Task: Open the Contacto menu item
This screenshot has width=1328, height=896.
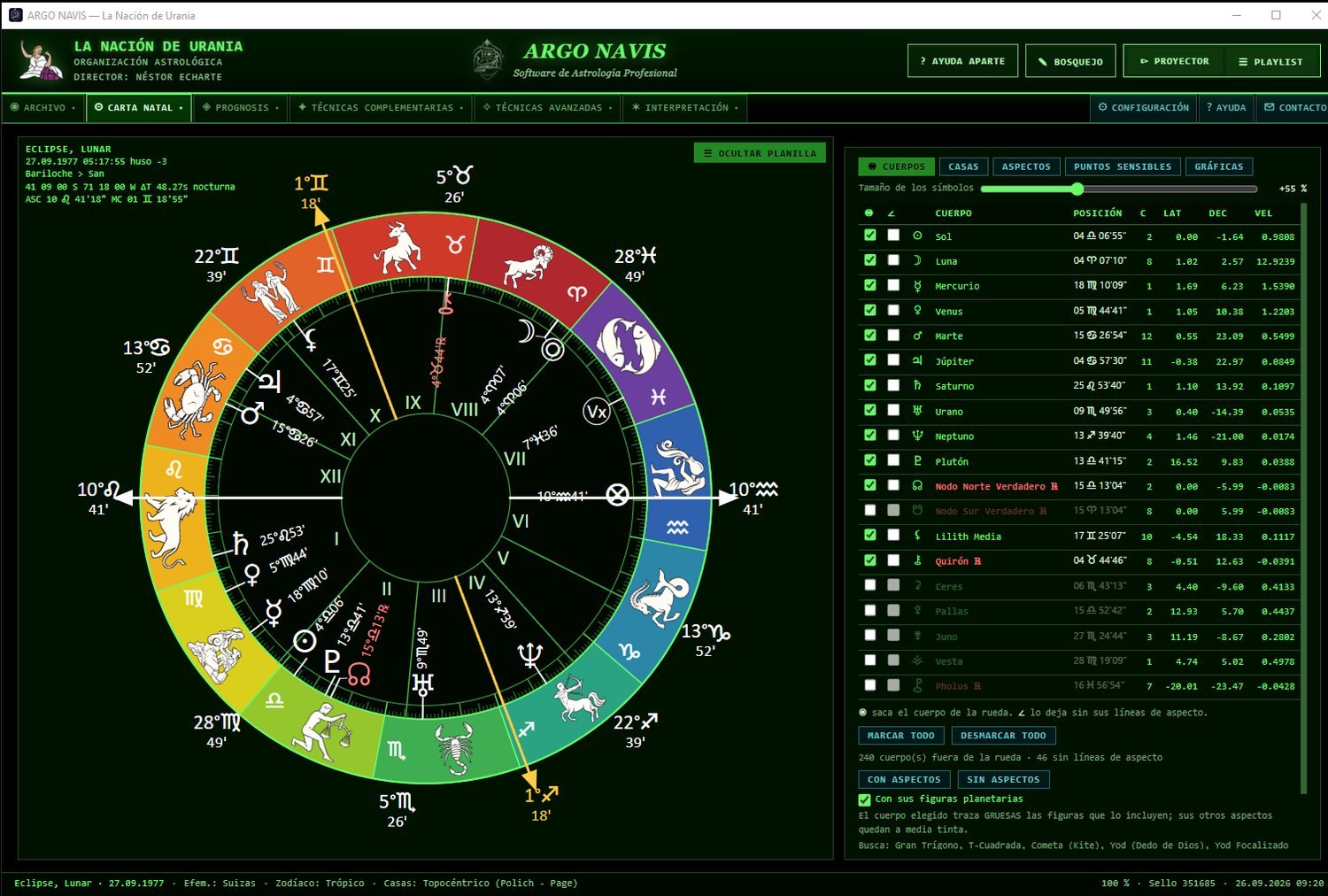Action: [1293, 108]
